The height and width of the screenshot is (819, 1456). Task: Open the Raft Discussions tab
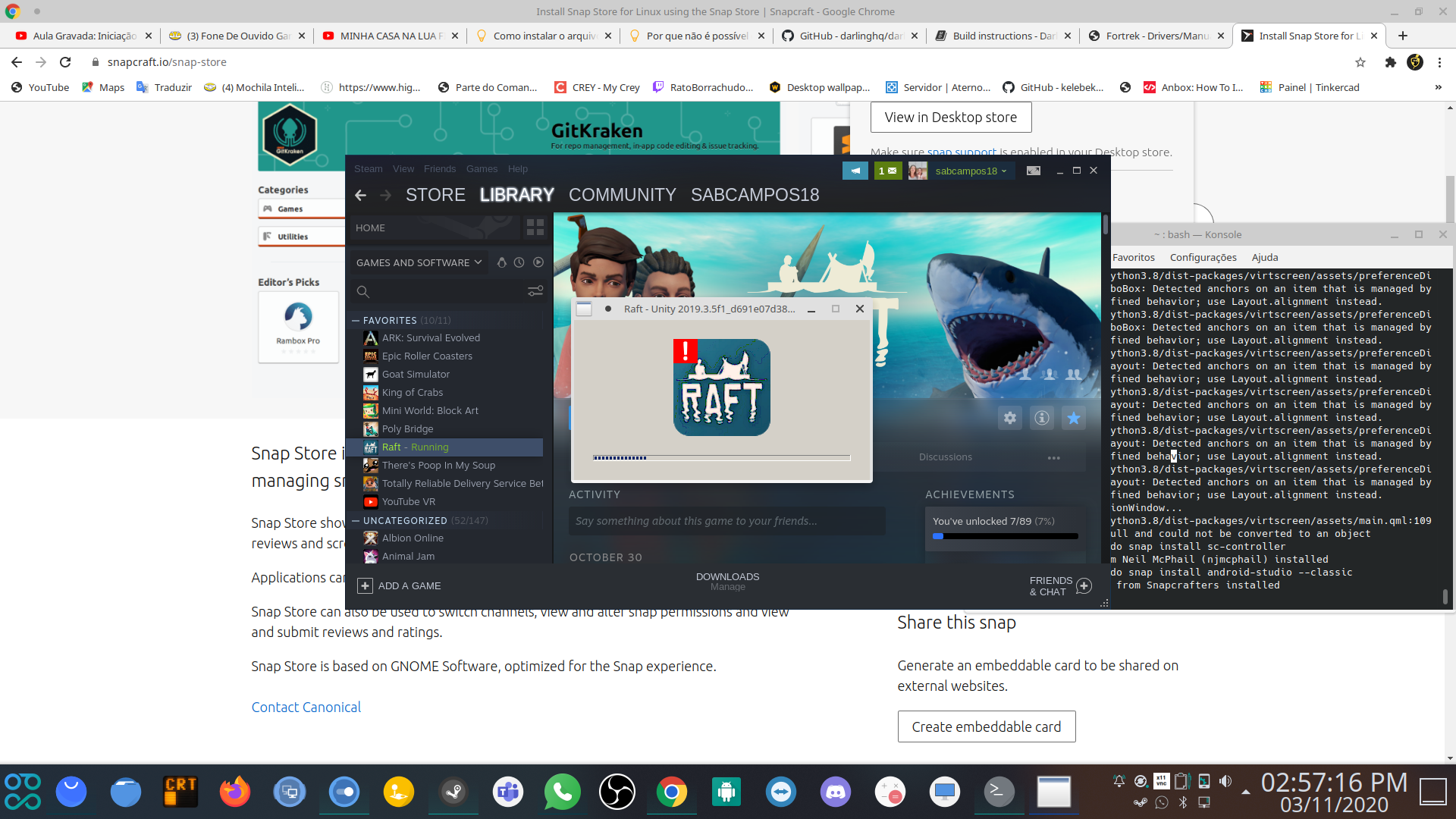(945, 457)
